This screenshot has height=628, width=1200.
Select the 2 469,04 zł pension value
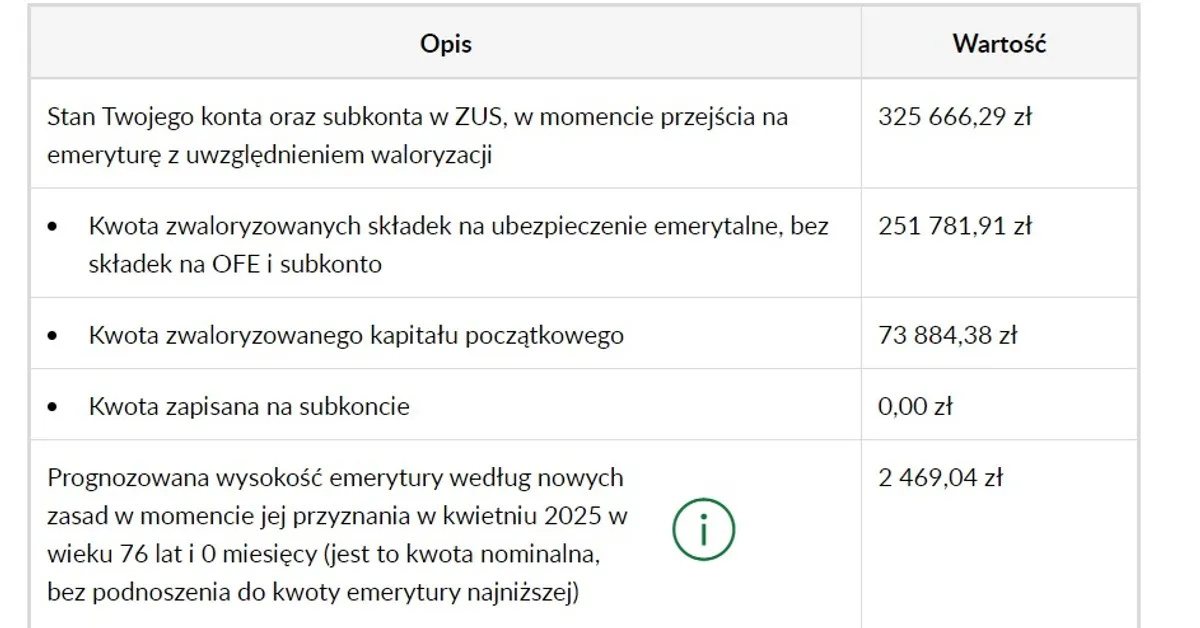coord(941,478)
